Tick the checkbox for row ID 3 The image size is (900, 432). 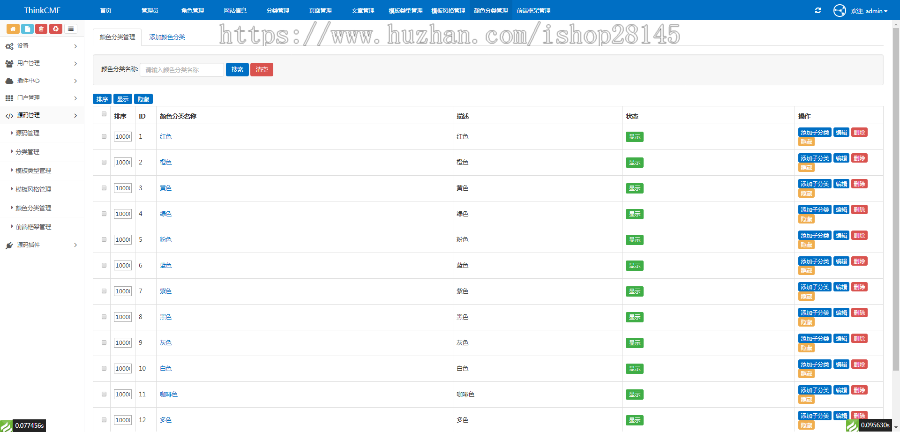(104, 188)
